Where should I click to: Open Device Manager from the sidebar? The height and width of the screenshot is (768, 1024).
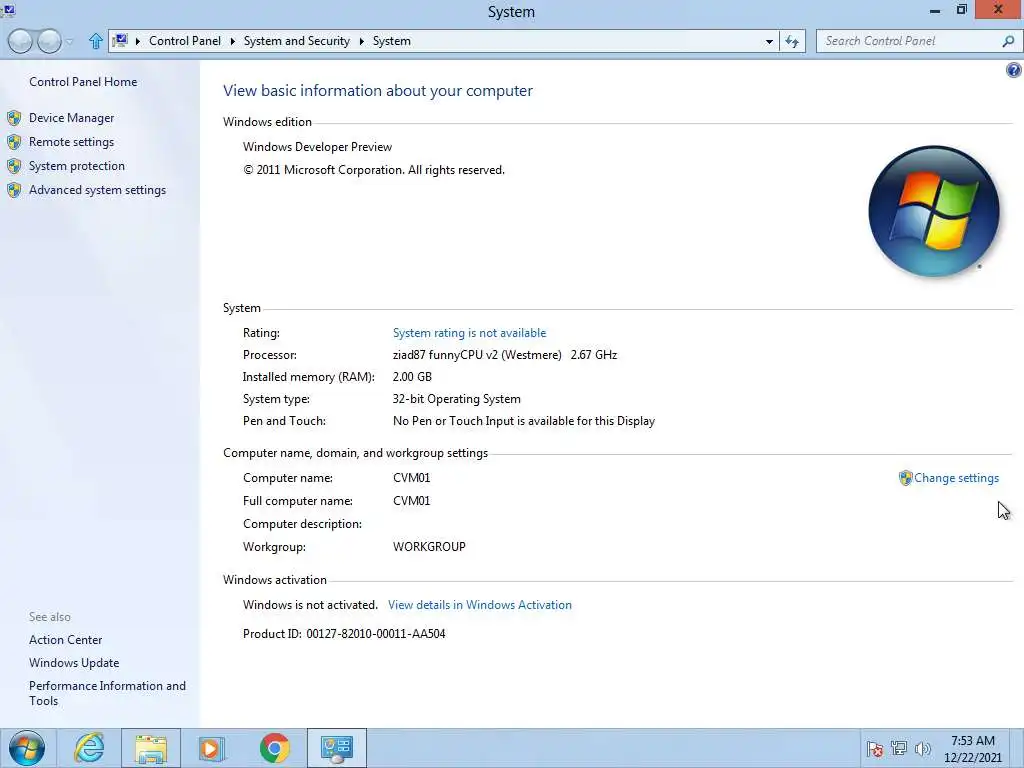click(71, 118)
